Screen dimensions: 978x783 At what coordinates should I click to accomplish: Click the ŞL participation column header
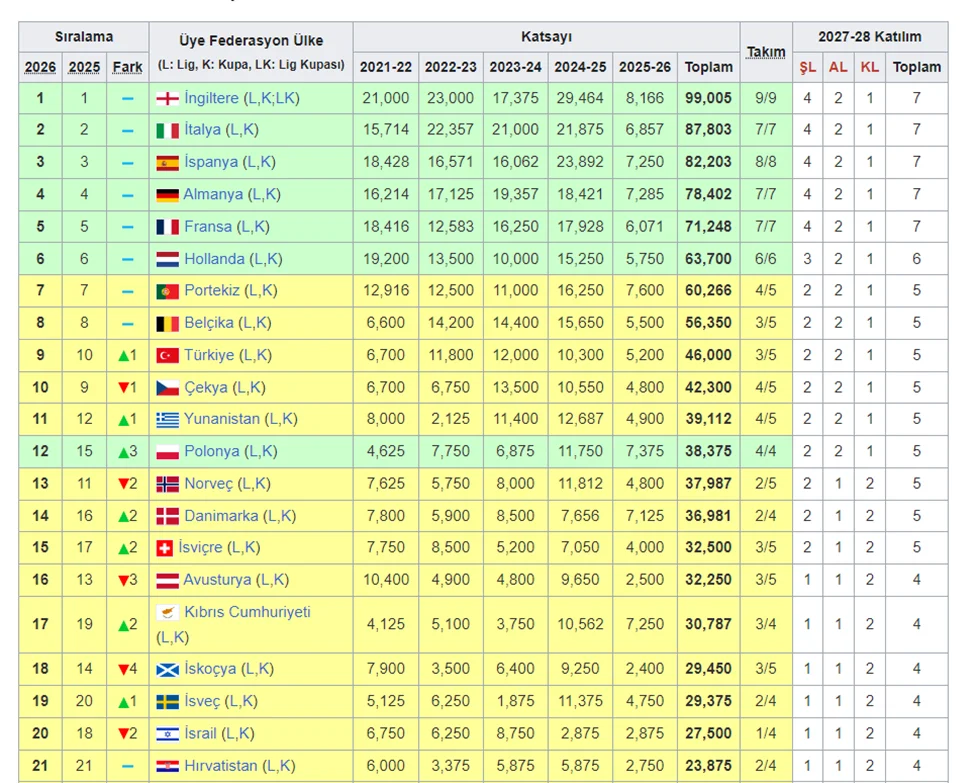(807, 67)
